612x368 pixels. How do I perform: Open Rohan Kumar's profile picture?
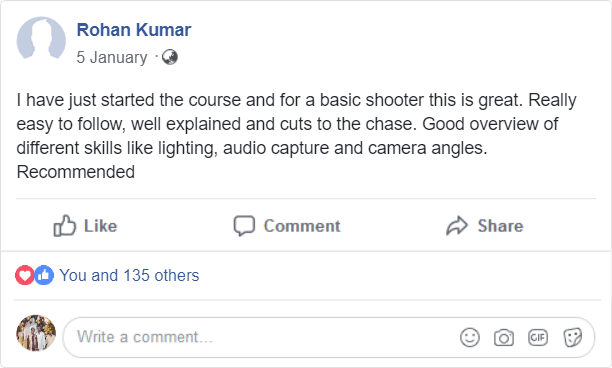tap(41, 38)
